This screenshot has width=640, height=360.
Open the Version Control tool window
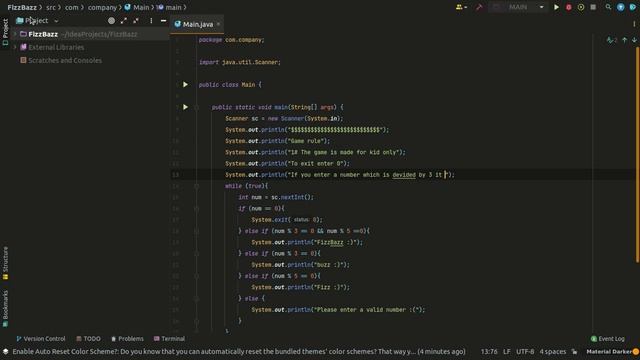[x=40, y=338]
